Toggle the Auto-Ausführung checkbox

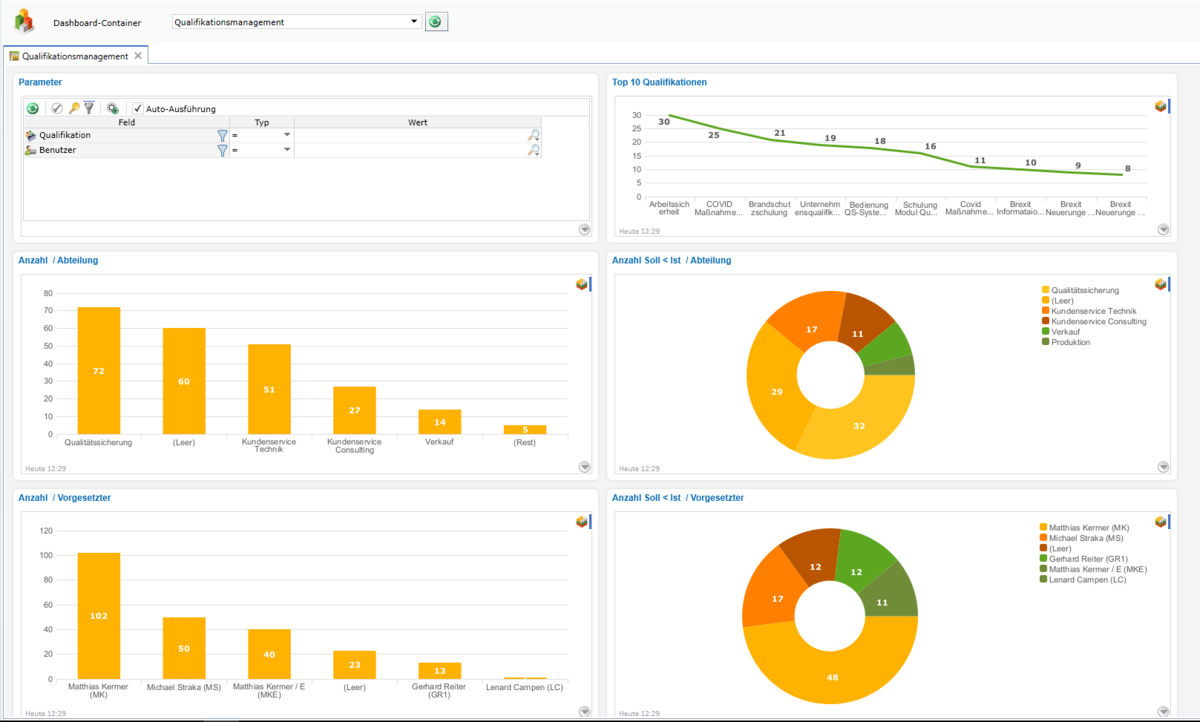point(138,108)
